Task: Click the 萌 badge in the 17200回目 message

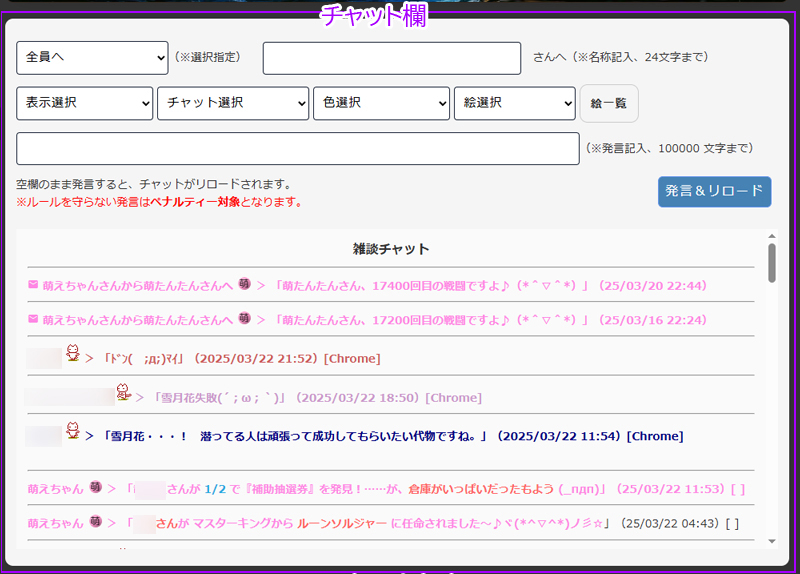Action: click(x=245, y=320)
